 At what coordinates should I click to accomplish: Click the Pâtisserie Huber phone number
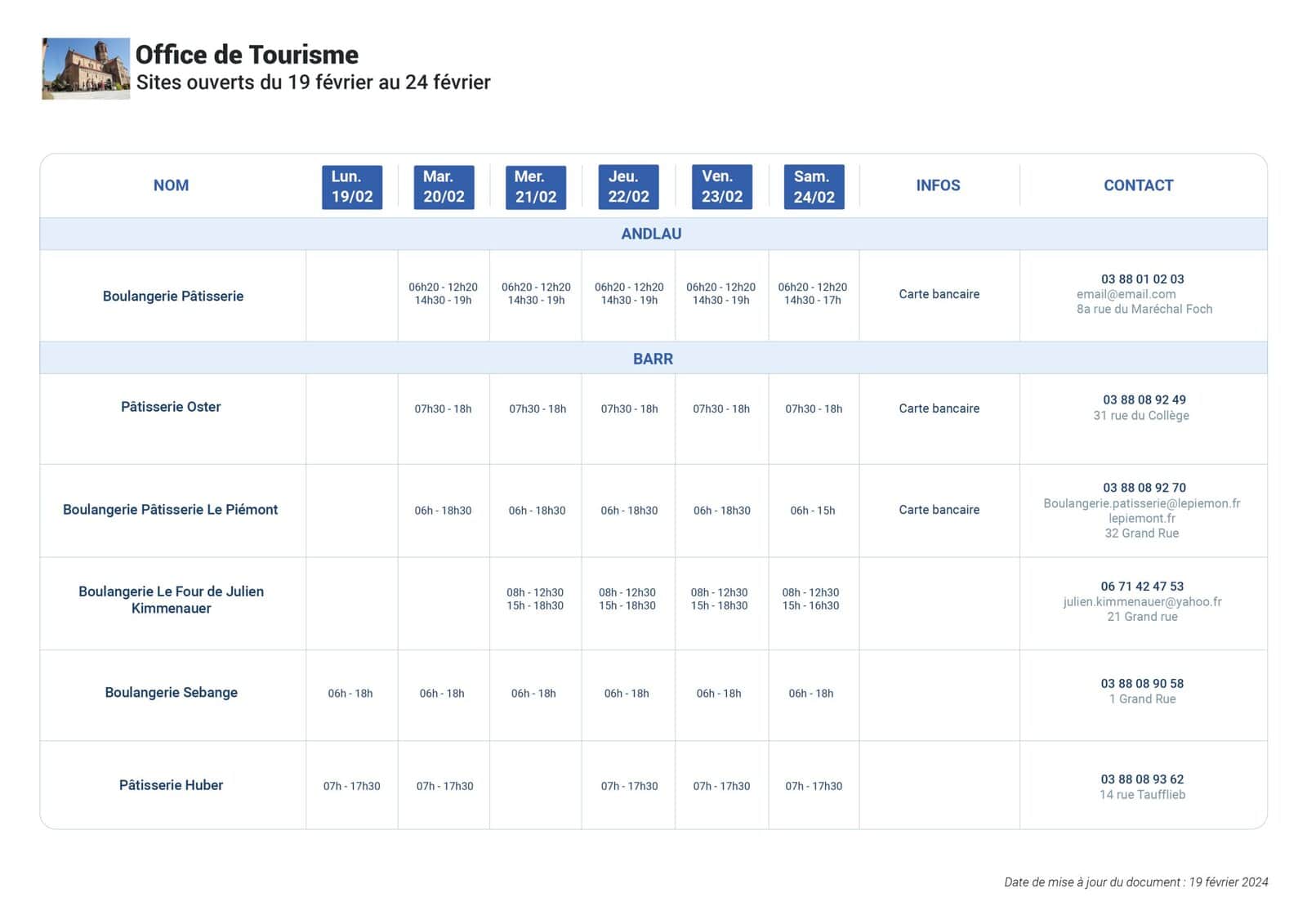point(1142,779)
